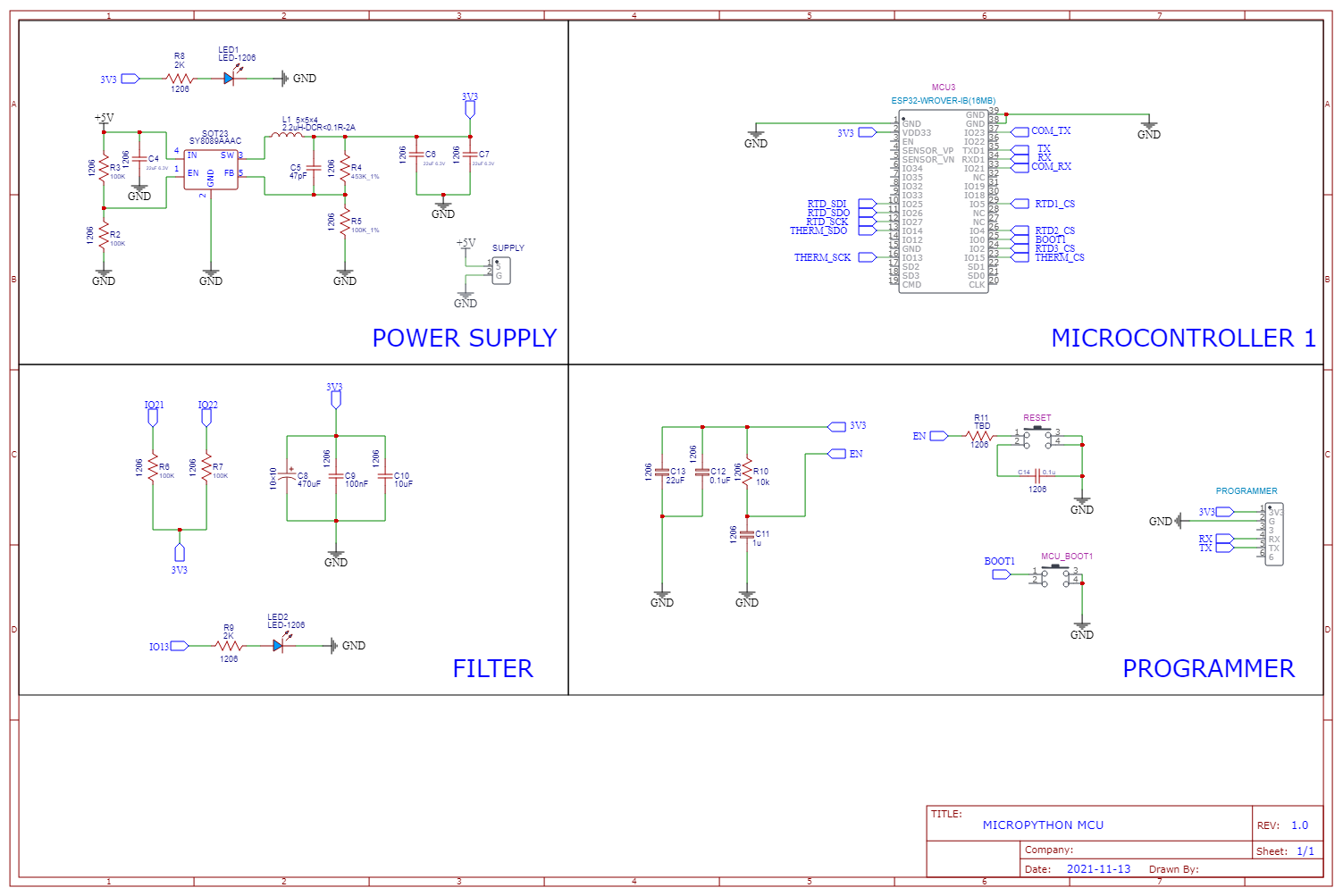Click the EN port beside R11
The width and height of the screenshot is (1343, 896).
(x=929, y=436)
